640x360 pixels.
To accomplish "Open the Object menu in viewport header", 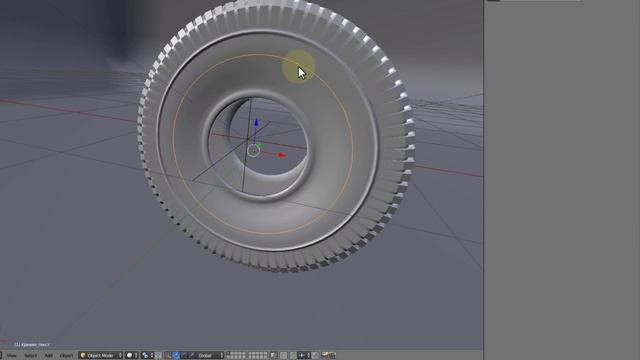I will point(67,356).
